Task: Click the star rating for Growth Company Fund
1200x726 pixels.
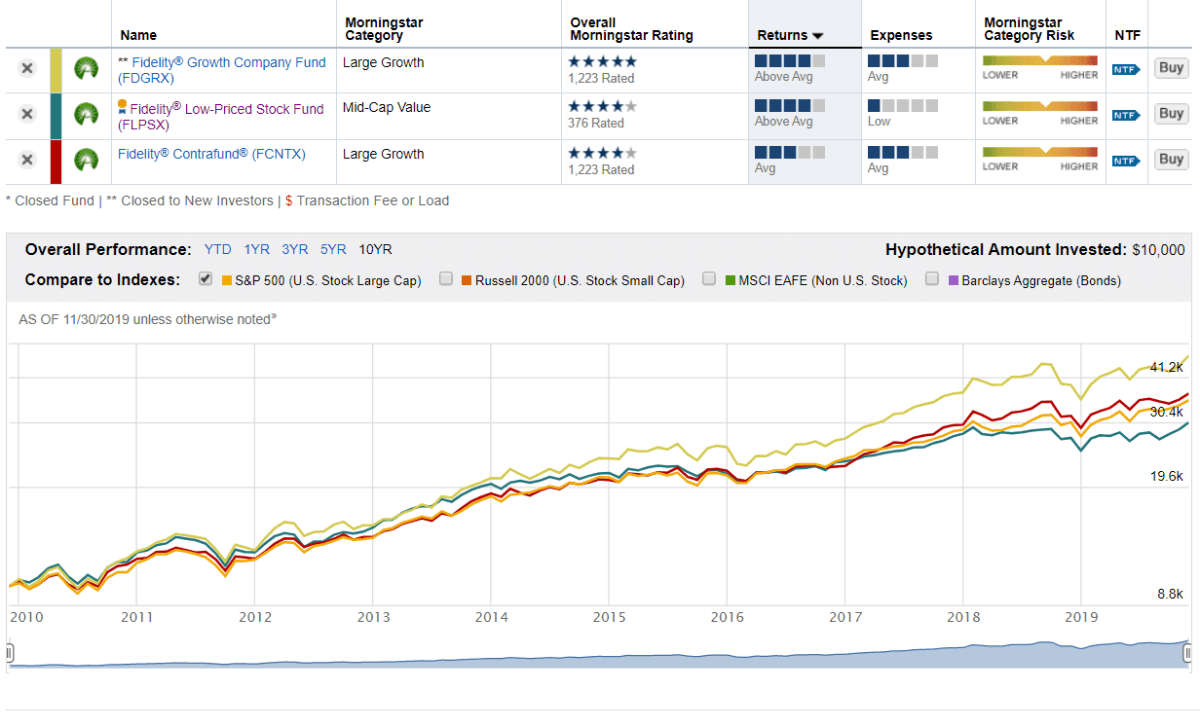Action: point(602,62)
